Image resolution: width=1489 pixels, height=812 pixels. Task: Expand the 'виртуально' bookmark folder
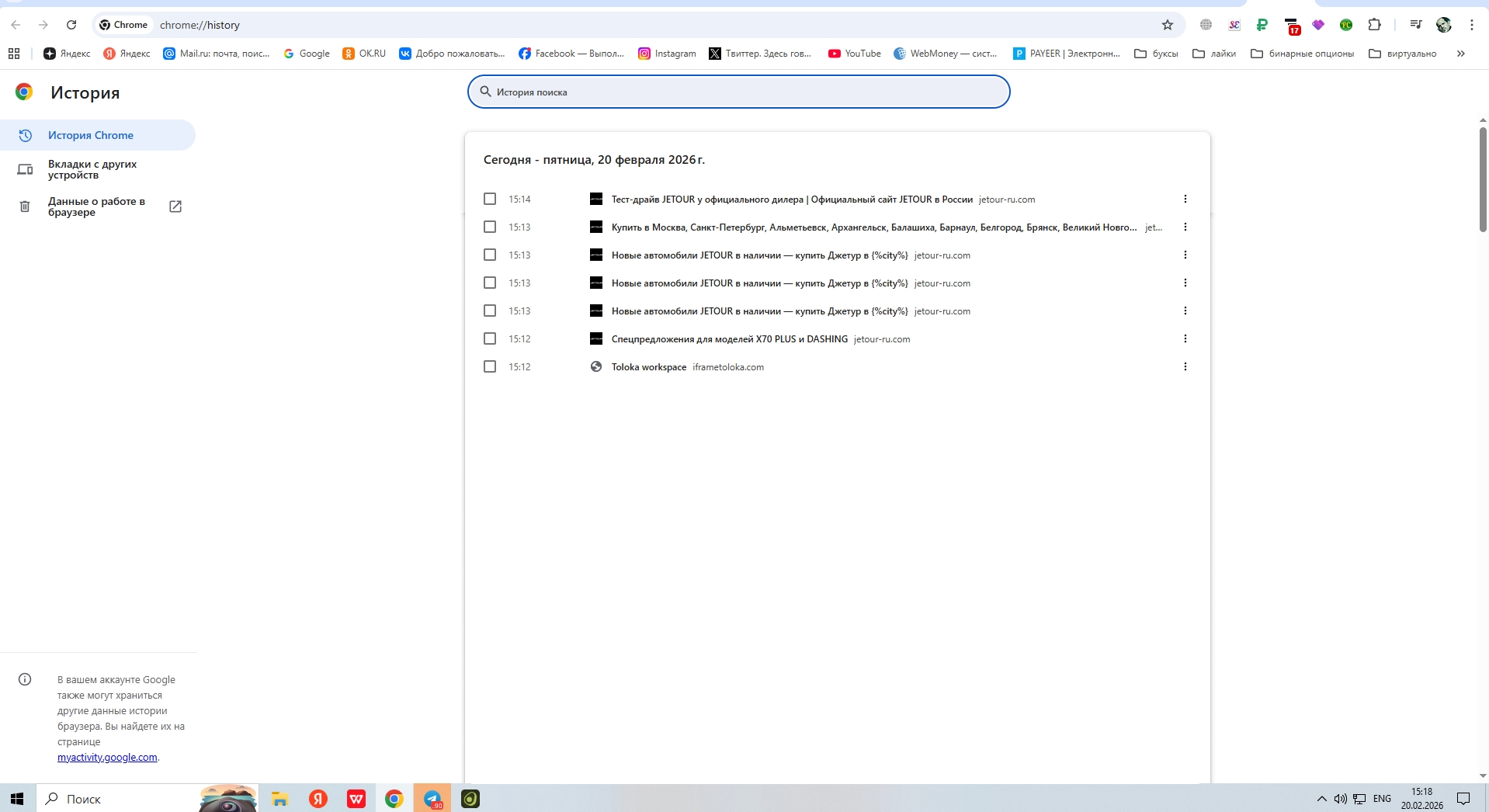click(x=1402, y=54)
